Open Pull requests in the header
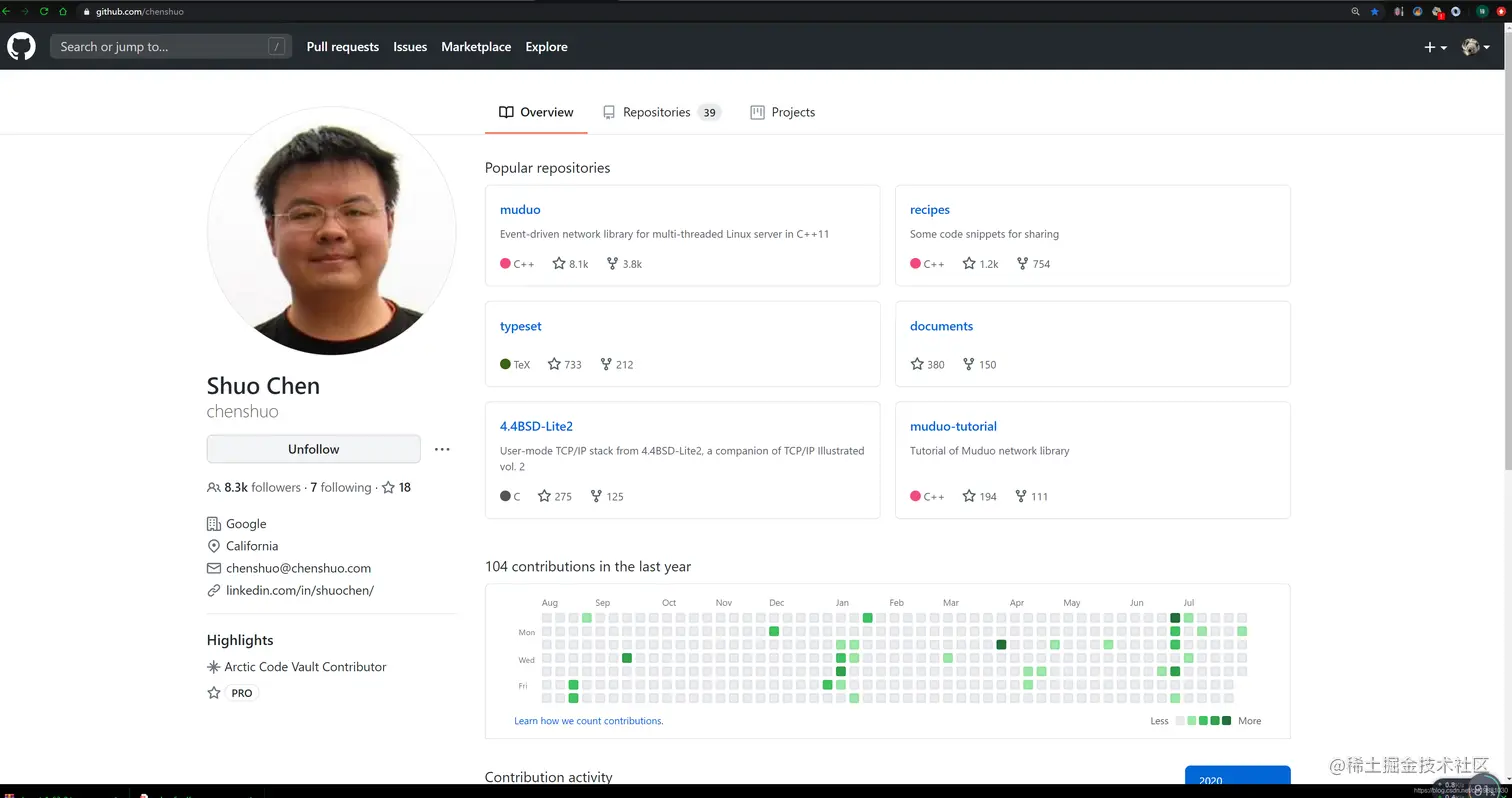Screen dimensions: 1512x798 click(343, 47)
